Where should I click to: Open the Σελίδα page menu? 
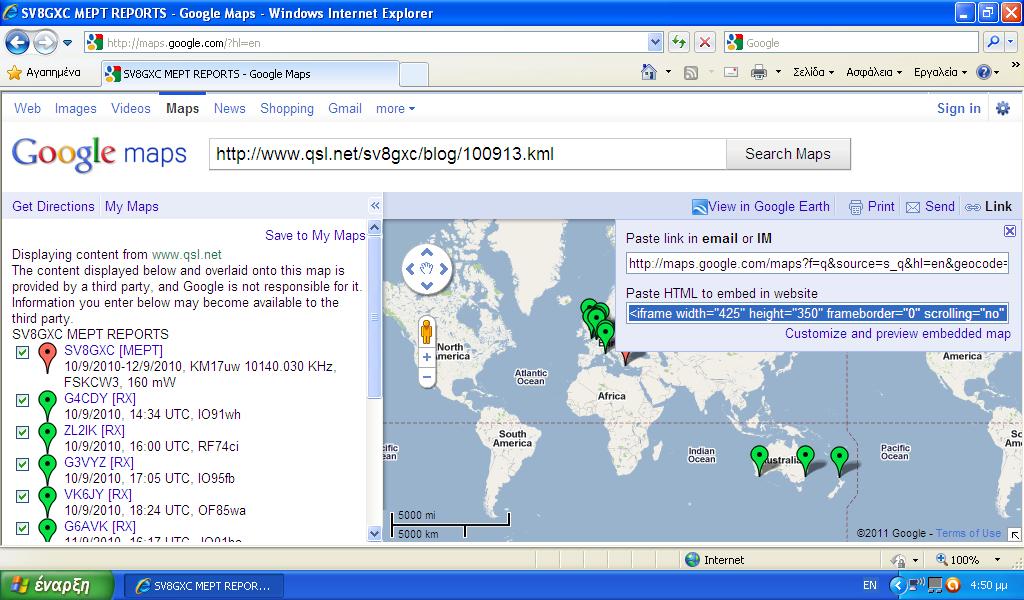click(x=813, y=72)
